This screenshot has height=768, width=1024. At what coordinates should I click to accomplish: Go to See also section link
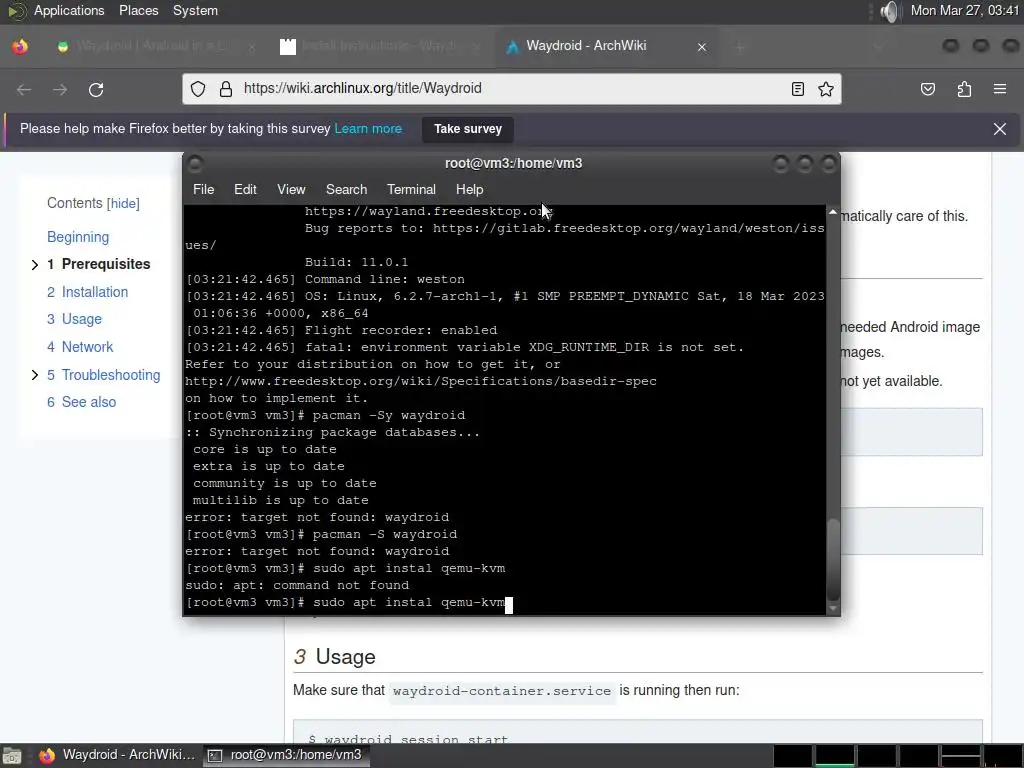[81, 402]
